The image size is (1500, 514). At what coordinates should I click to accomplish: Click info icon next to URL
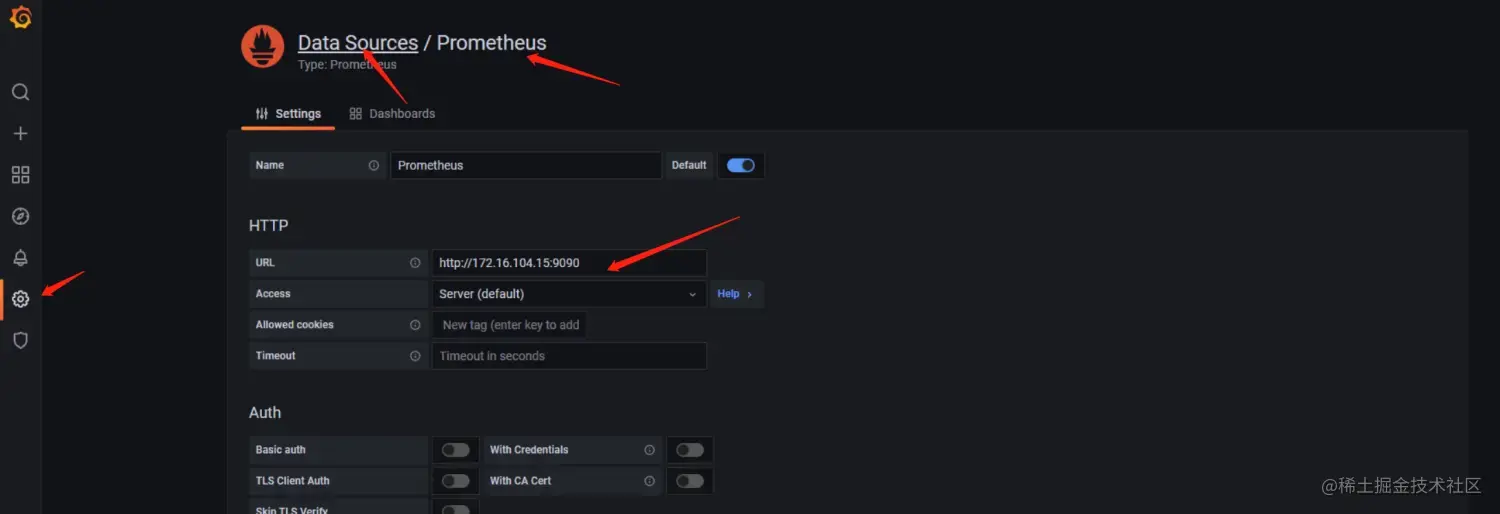[415, 263]
